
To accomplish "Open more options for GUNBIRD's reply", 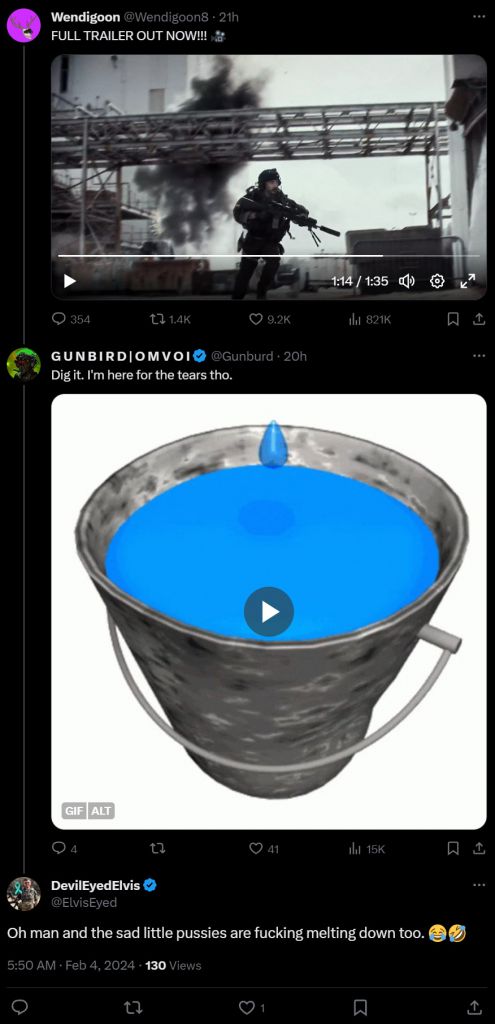I will coord(479,355).
